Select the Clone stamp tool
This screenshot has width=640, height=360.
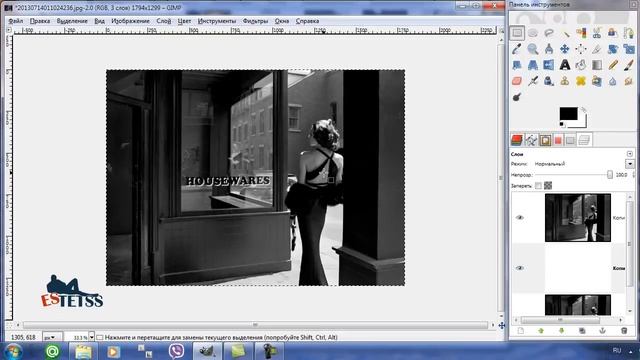tap(565, 81)
